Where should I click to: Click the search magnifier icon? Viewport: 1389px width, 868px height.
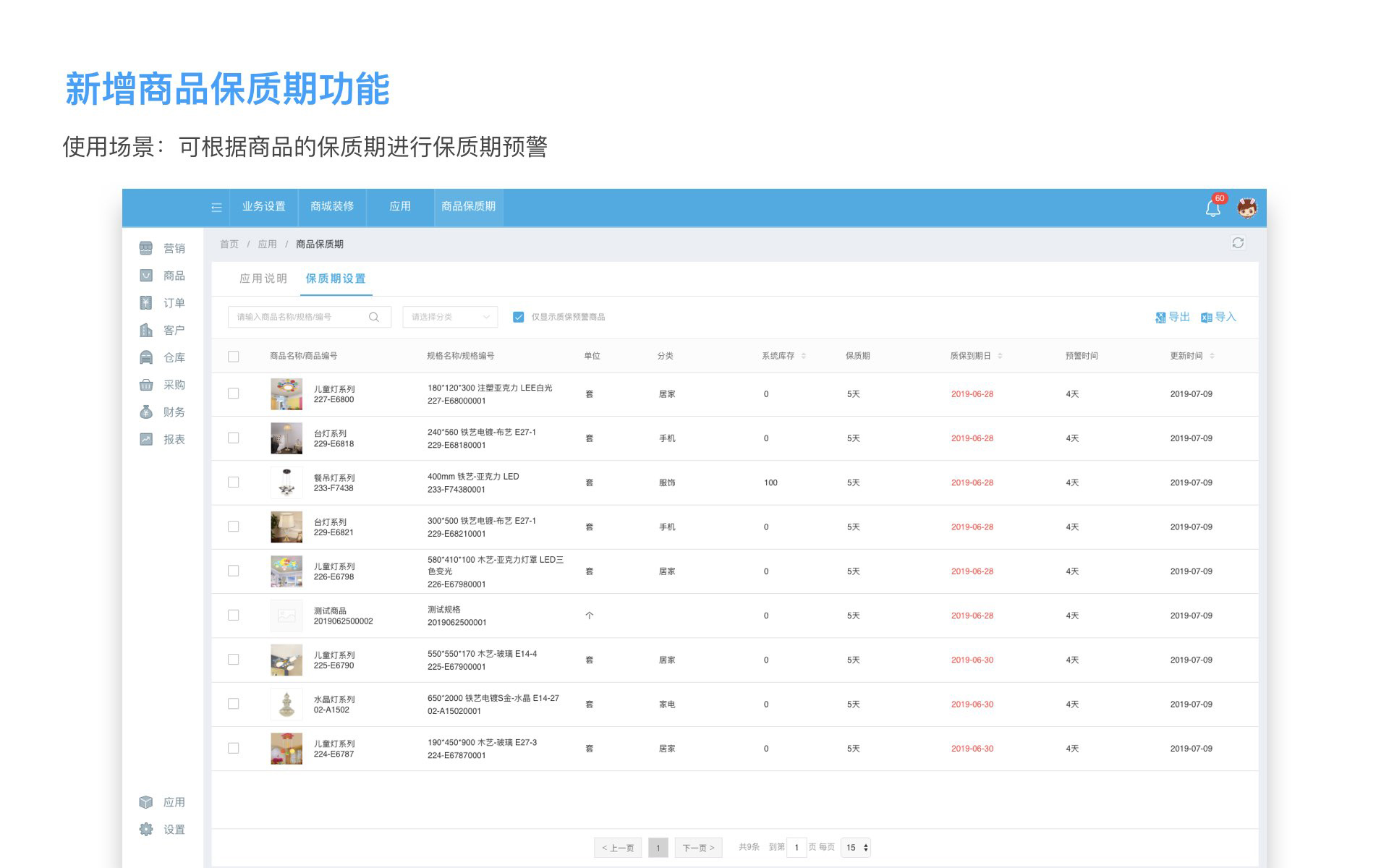tap(374, 317)
